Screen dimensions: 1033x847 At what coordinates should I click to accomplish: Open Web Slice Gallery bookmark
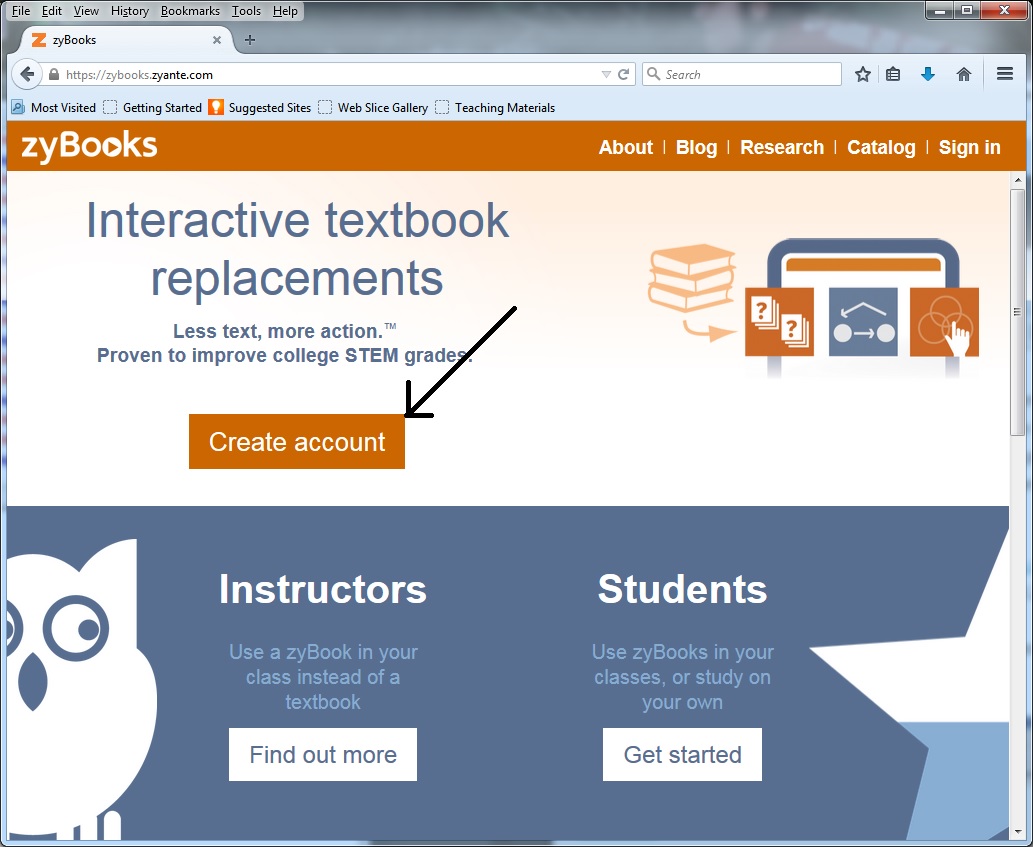tap(373, 107)
